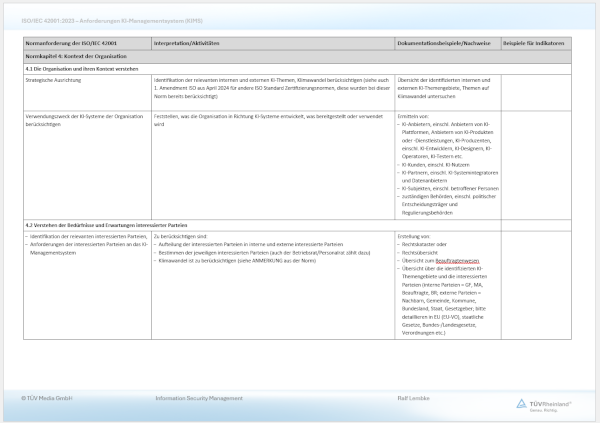Click the document title ISO/IEC 42001:2023 header
Viewport: 600px width, 423px height.
95,17
